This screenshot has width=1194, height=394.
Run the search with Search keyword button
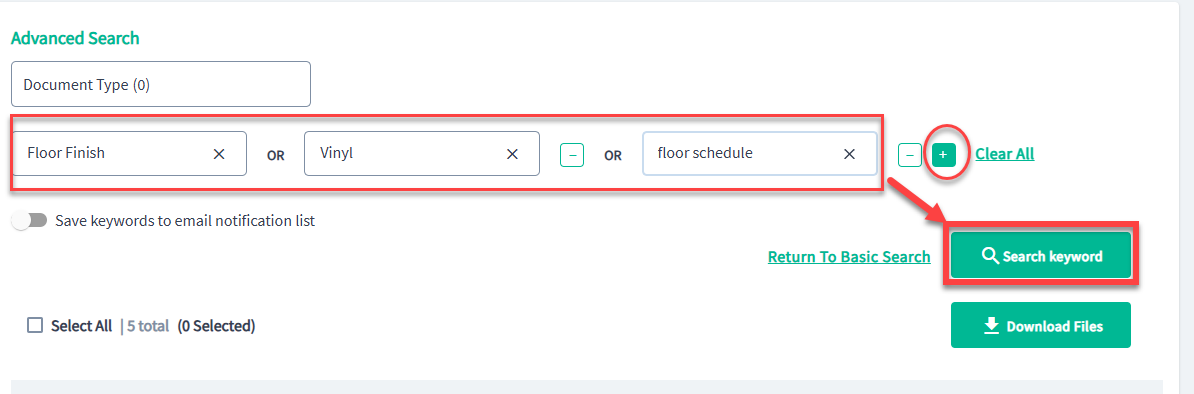coord(1041,256)
